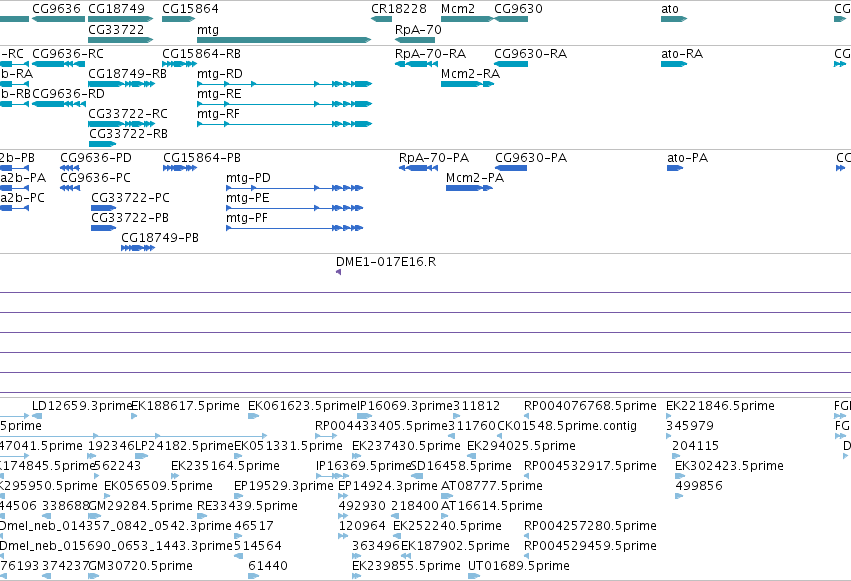
Task: Select the CG9636-RD transcript
Action: pos(59,104)
